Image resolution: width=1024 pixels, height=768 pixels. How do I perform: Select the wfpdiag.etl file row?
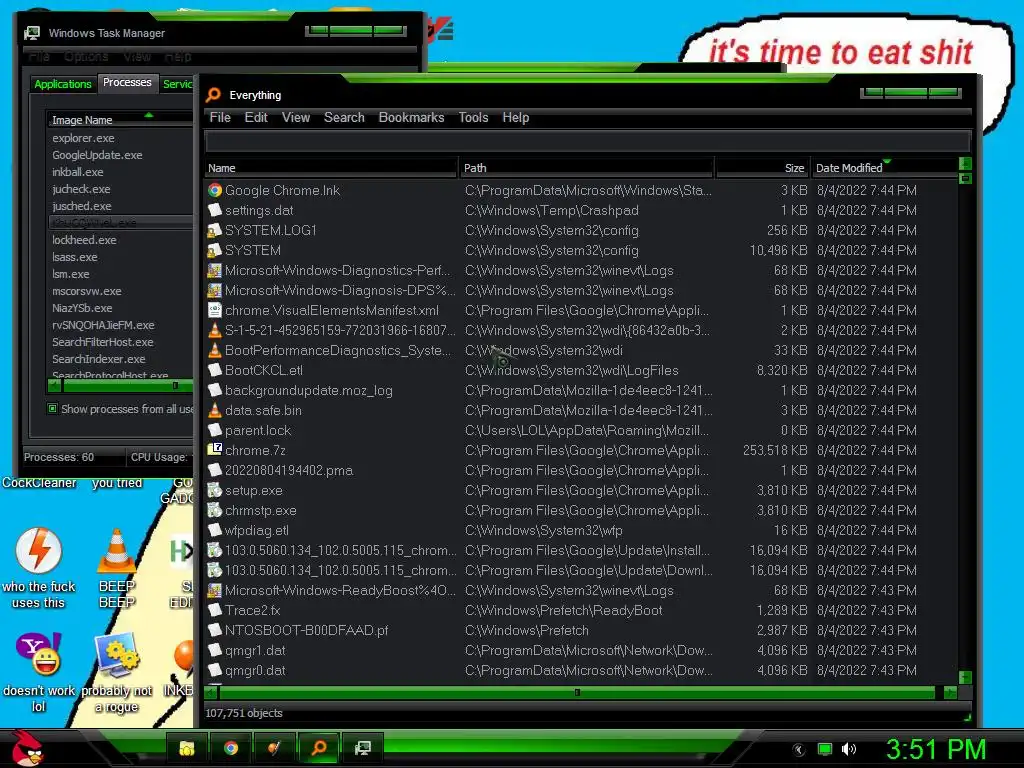[x=581, y=530]
